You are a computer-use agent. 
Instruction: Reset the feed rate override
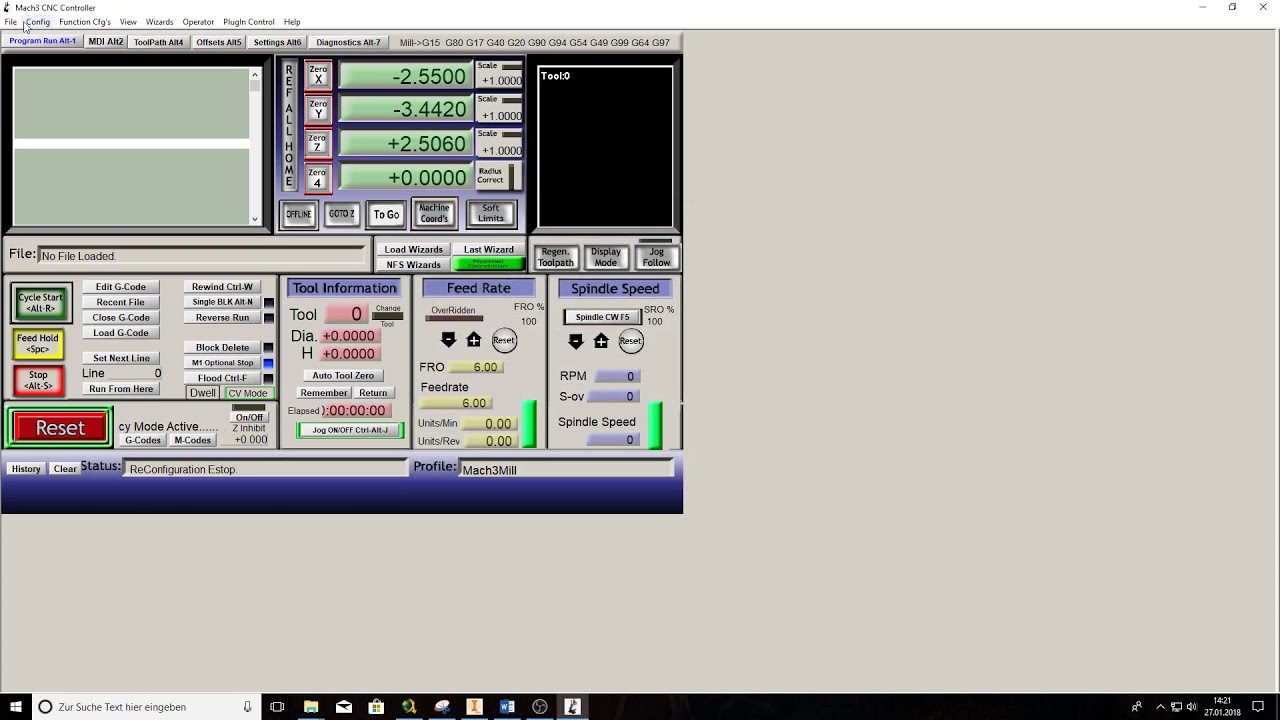pyautogui.click(x=504, y=340)
